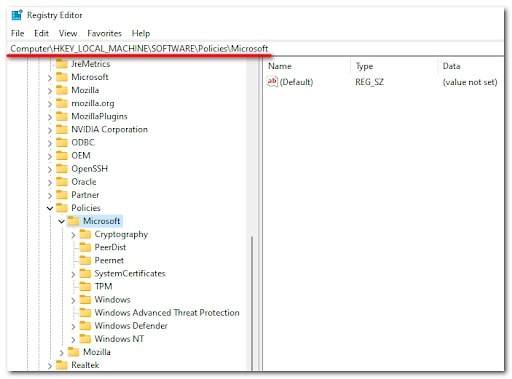Click the ab string icon of (Default)

(x=272, y=81)
